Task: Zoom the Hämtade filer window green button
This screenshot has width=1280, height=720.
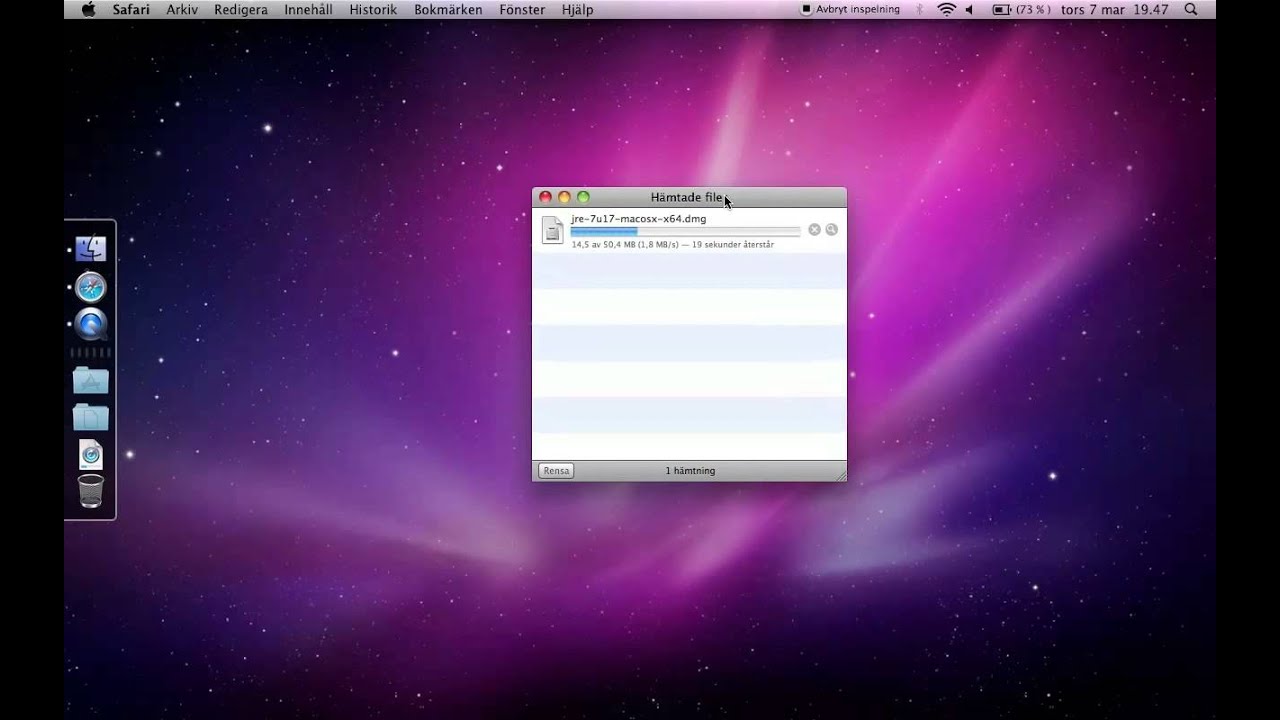Action: click(583, 197)
